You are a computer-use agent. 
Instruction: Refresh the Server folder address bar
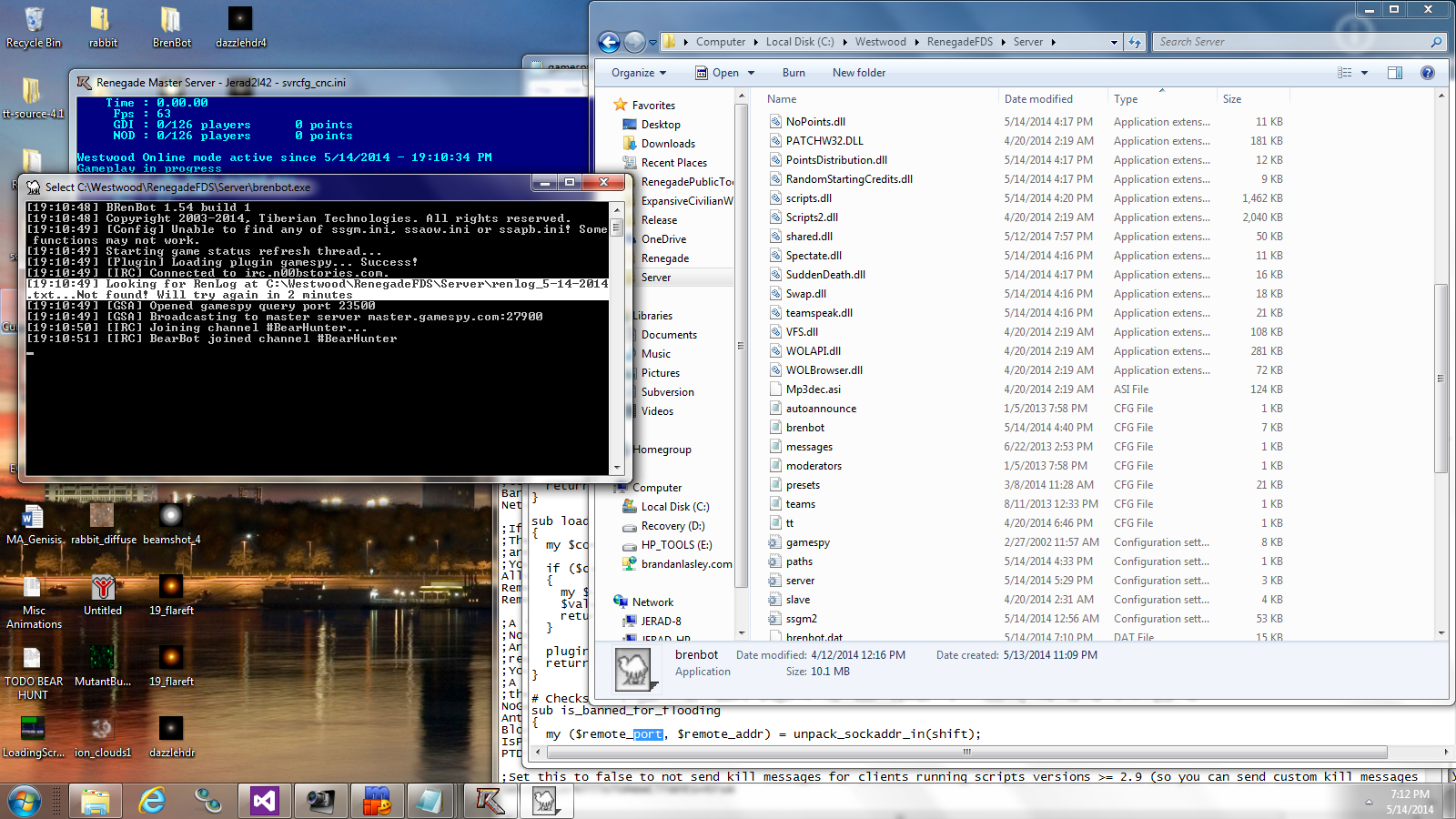pyautogui.click(x=1135, y=42)
